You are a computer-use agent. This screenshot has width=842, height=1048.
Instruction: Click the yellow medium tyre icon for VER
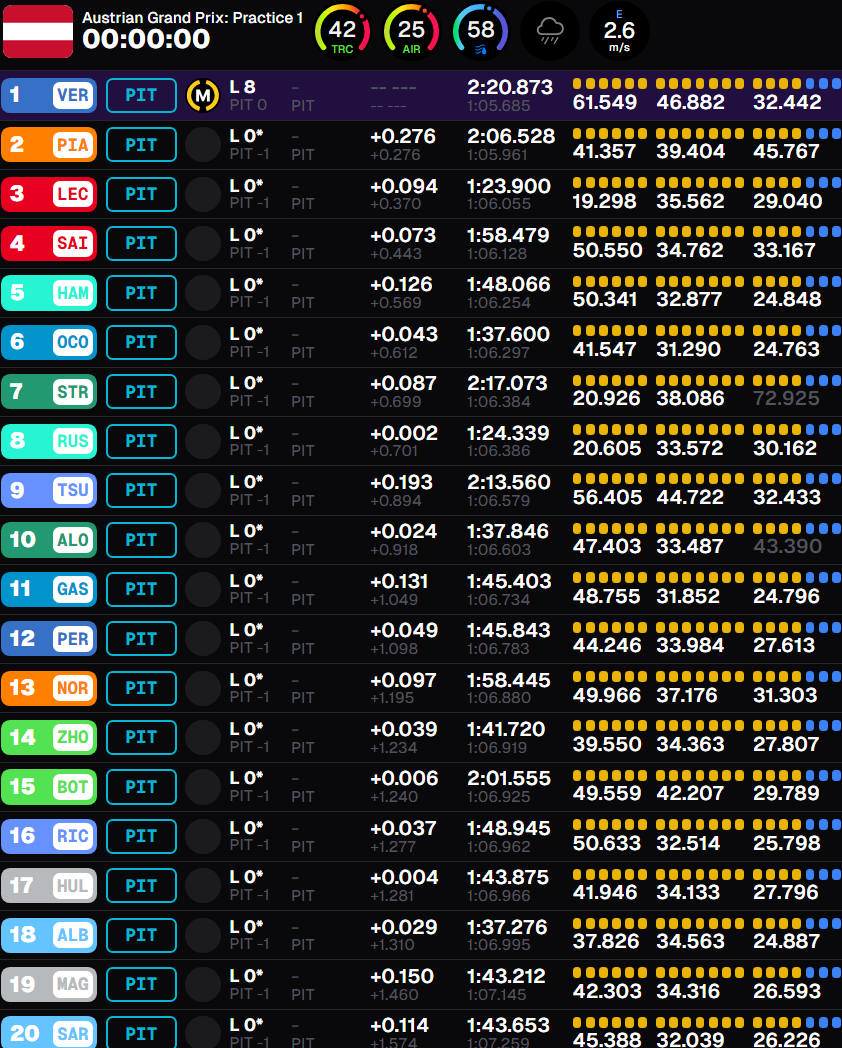coord(202,96)
